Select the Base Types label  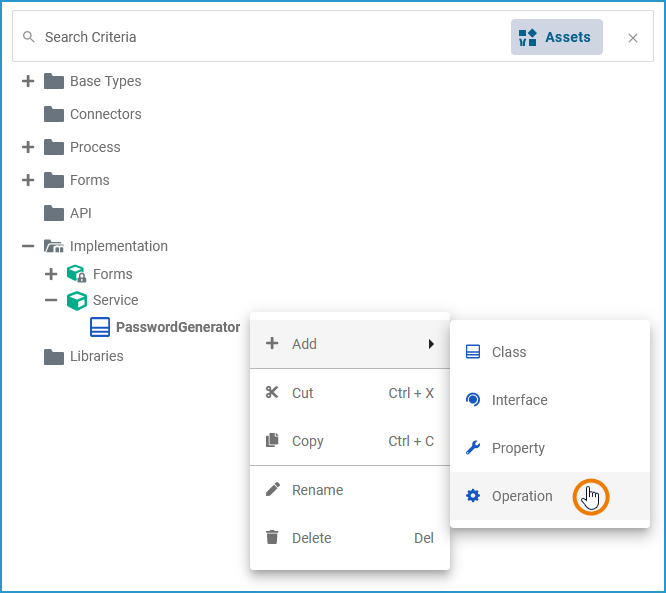(105, 81)
